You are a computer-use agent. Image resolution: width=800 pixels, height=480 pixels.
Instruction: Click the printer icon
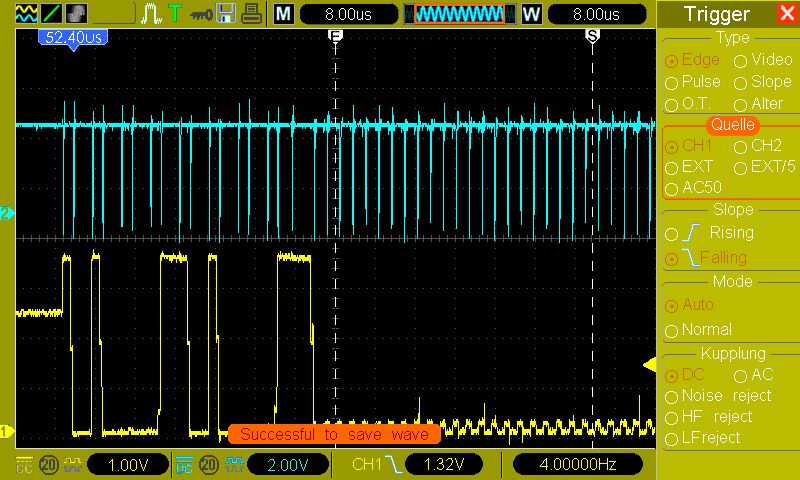click(251, 14)
